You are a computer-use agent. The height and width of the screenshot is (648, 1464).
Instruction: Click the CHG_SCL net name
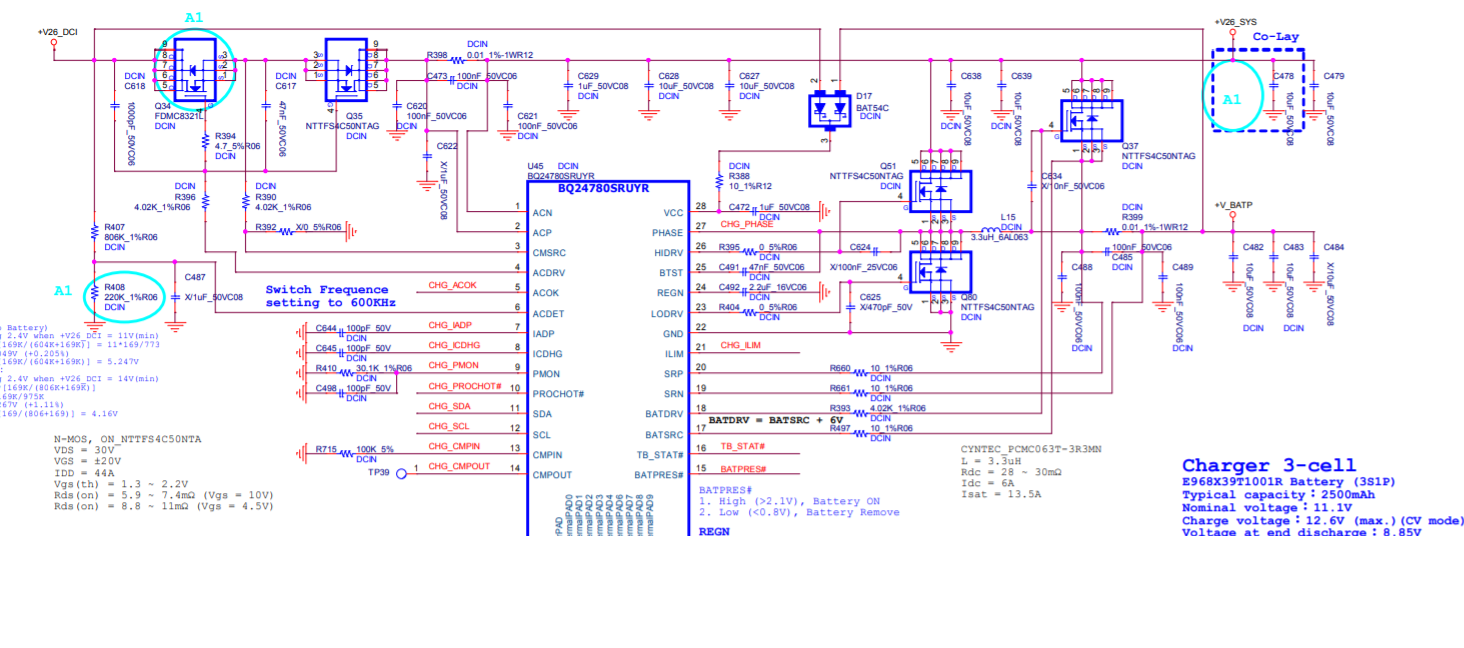(449, 426)
